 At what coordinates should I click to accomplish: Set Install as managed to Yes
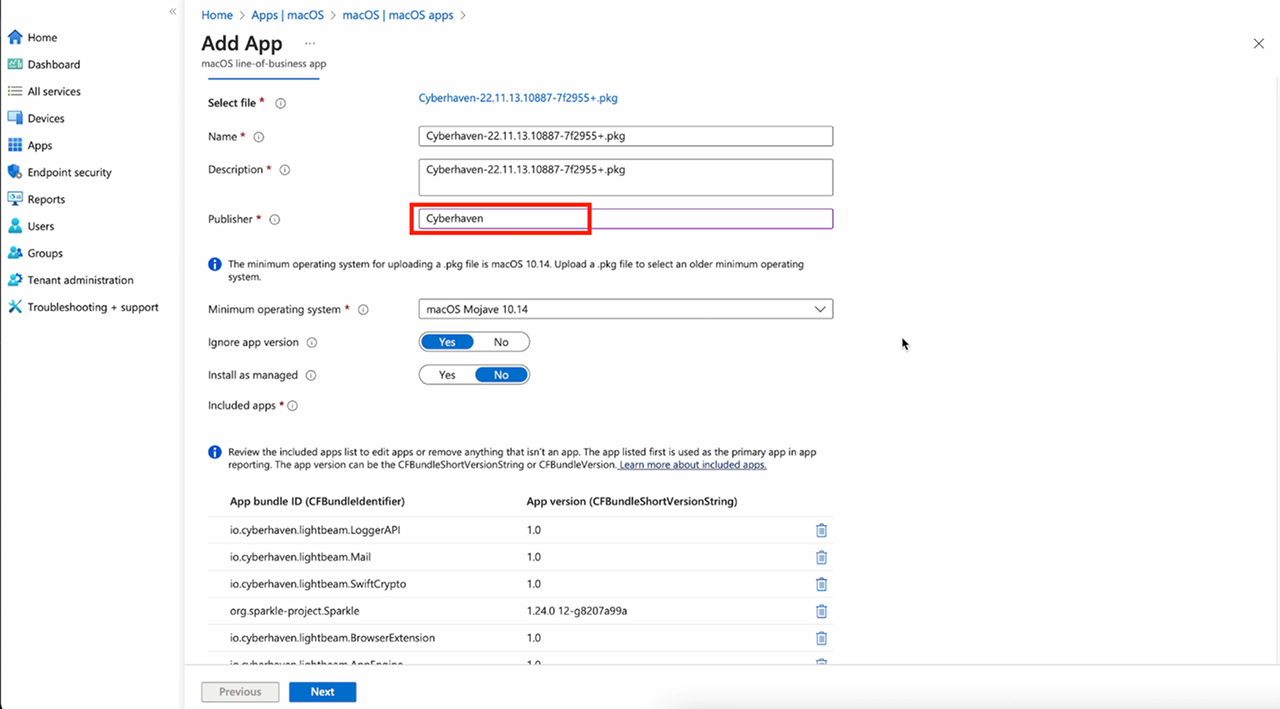point(447,375)
